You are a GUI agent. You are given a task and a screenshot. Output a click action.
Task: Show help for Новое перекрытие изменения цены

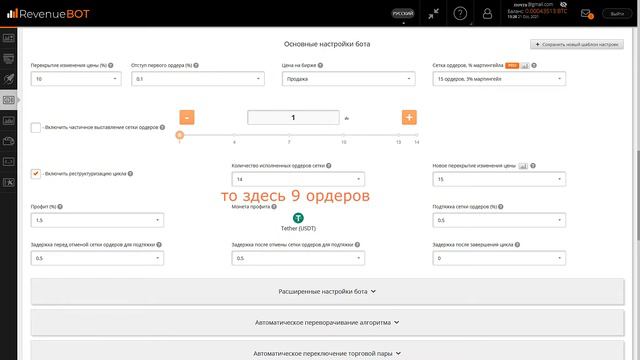point(533,166)
